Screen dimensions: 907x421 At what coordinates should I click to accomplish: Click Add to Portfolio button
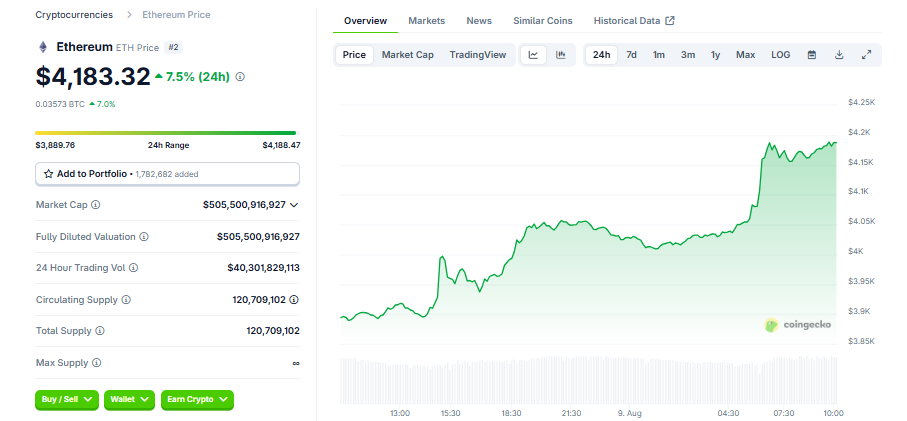click(167, 173)
